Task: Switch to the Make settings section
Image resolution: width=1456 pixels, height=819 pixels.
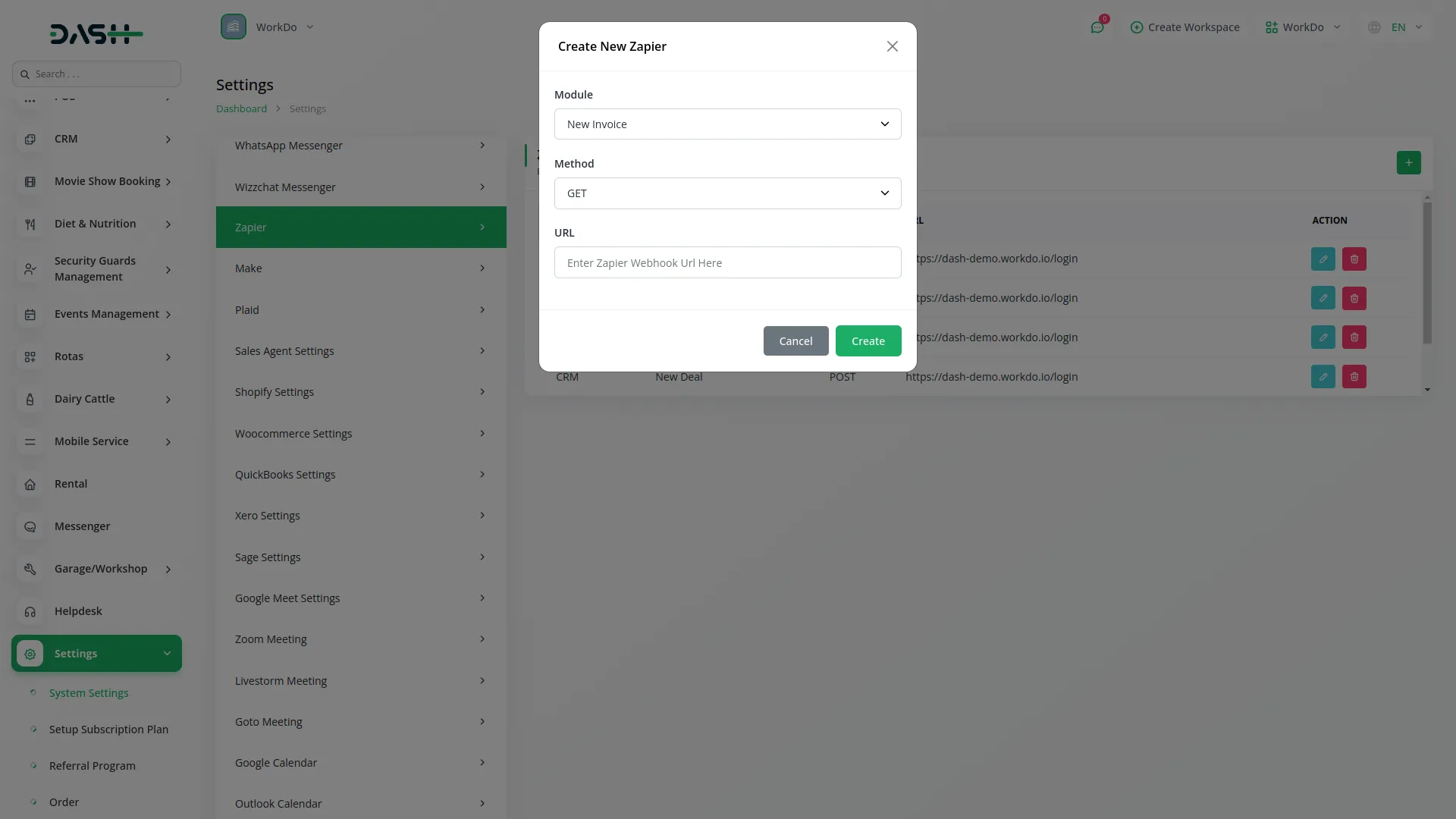Action: pyautogui.click(x=361, y=268)
